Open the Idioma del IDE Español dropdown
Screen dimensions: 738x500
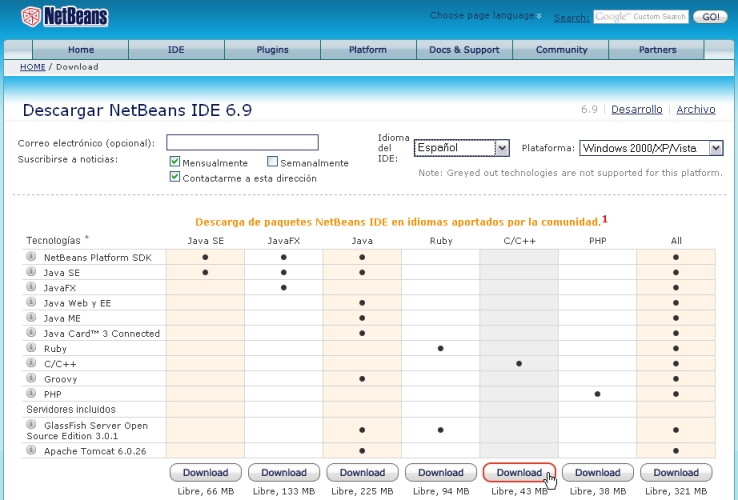tap(462, 148)
